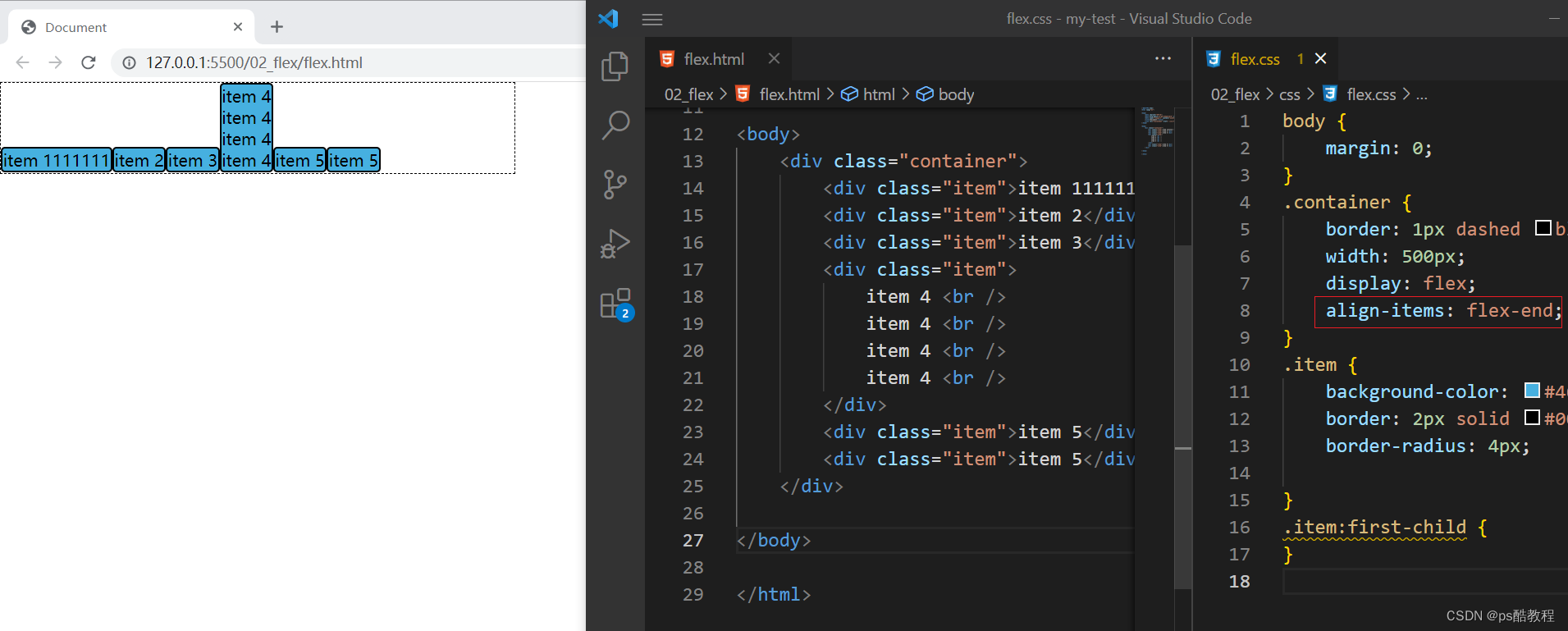Screen dimensions: 1568x631
Task: Click css folder in the breadcrumb
Action: click(1290, 94)
